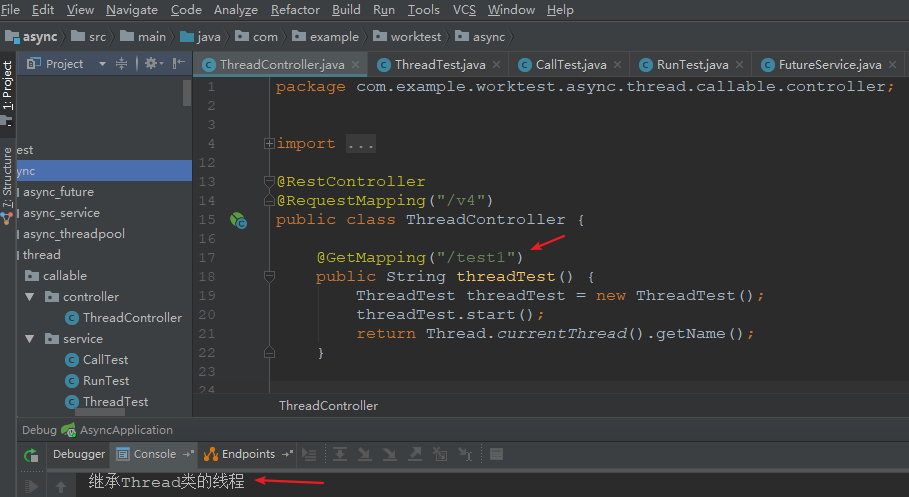Click the CallTest class icon in tree

tap(72, 360)
